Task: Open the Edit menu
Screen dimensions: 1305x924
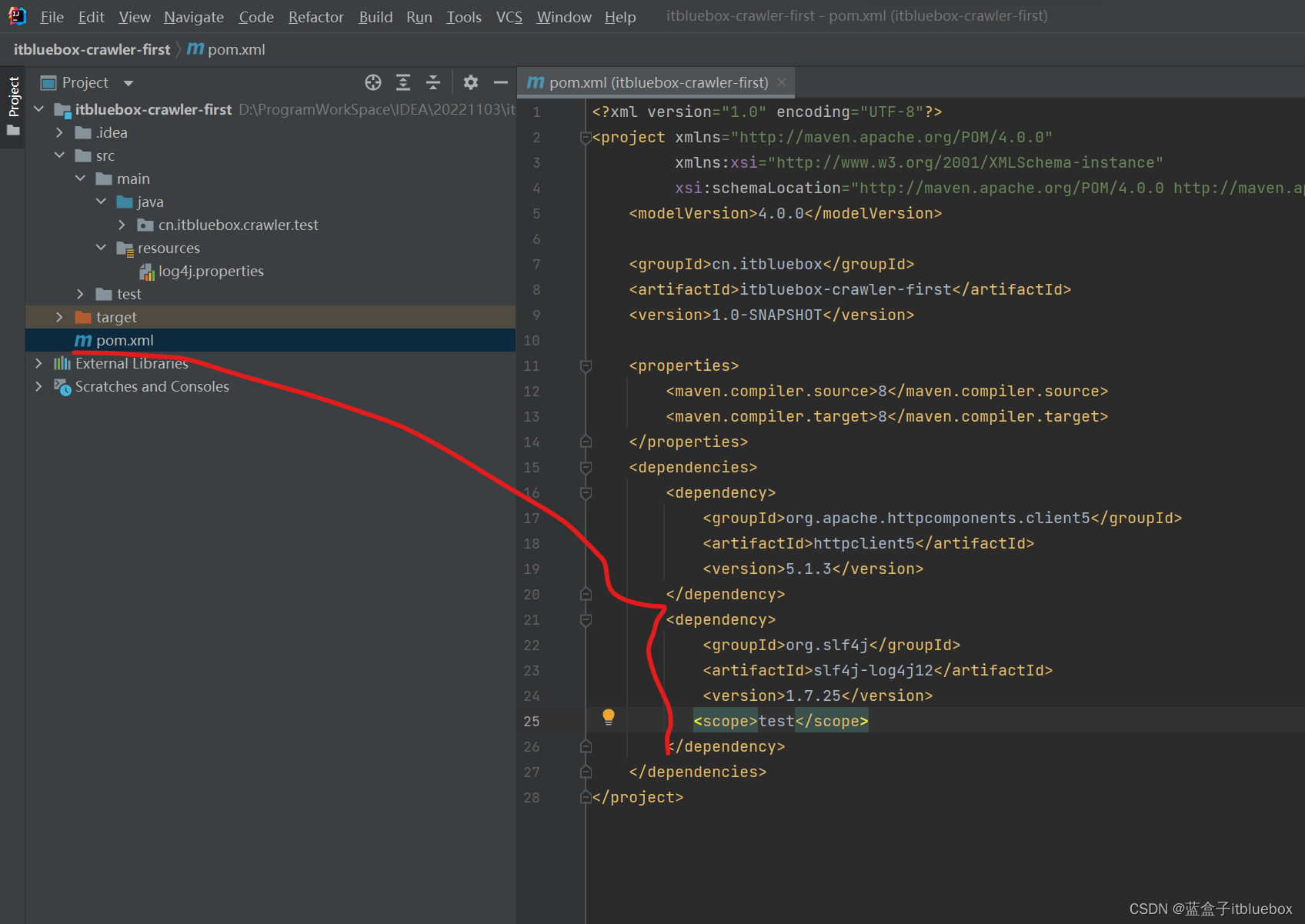Action: (x=92, y=17)
